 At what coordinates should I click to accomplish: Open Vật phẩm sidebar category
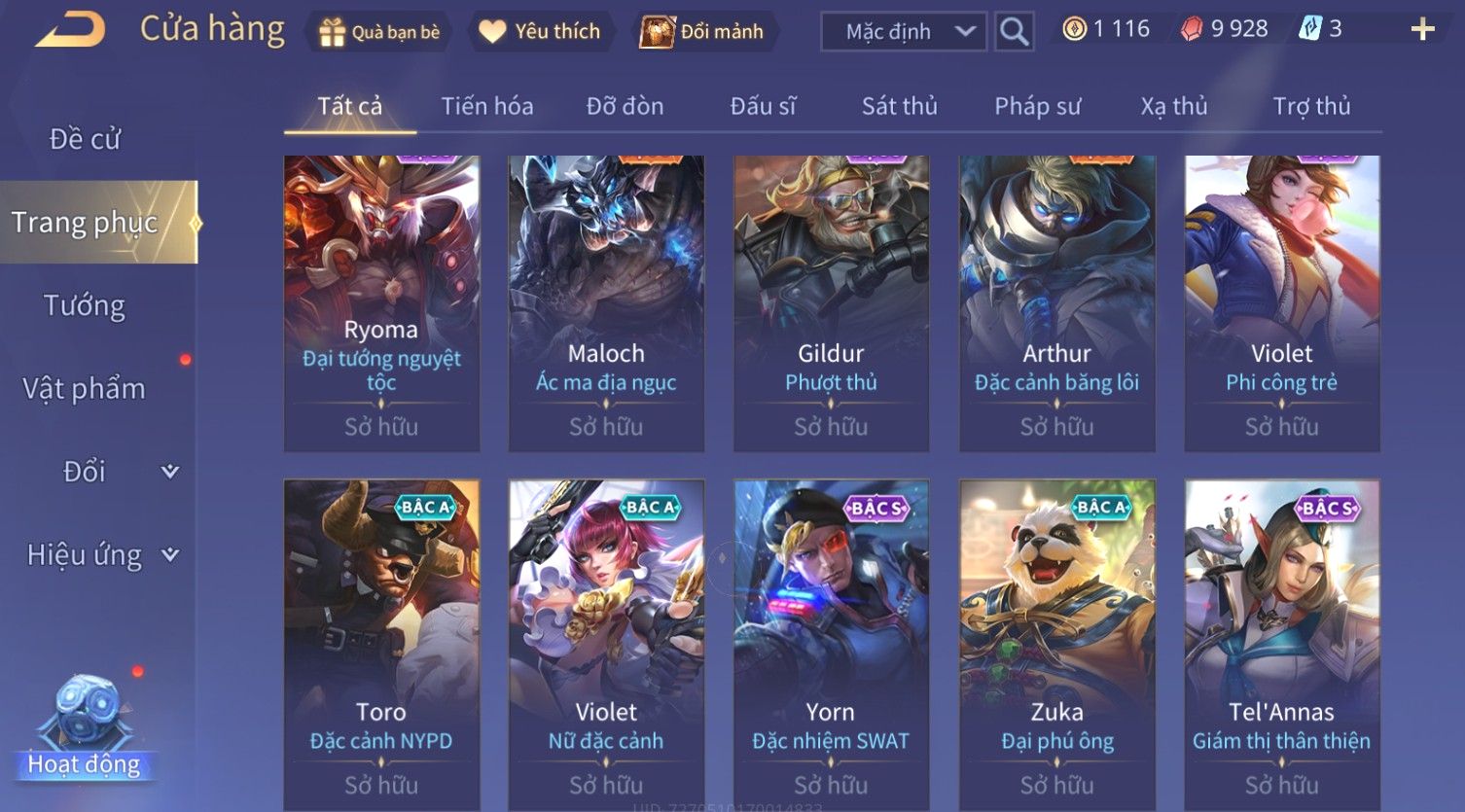85,389
